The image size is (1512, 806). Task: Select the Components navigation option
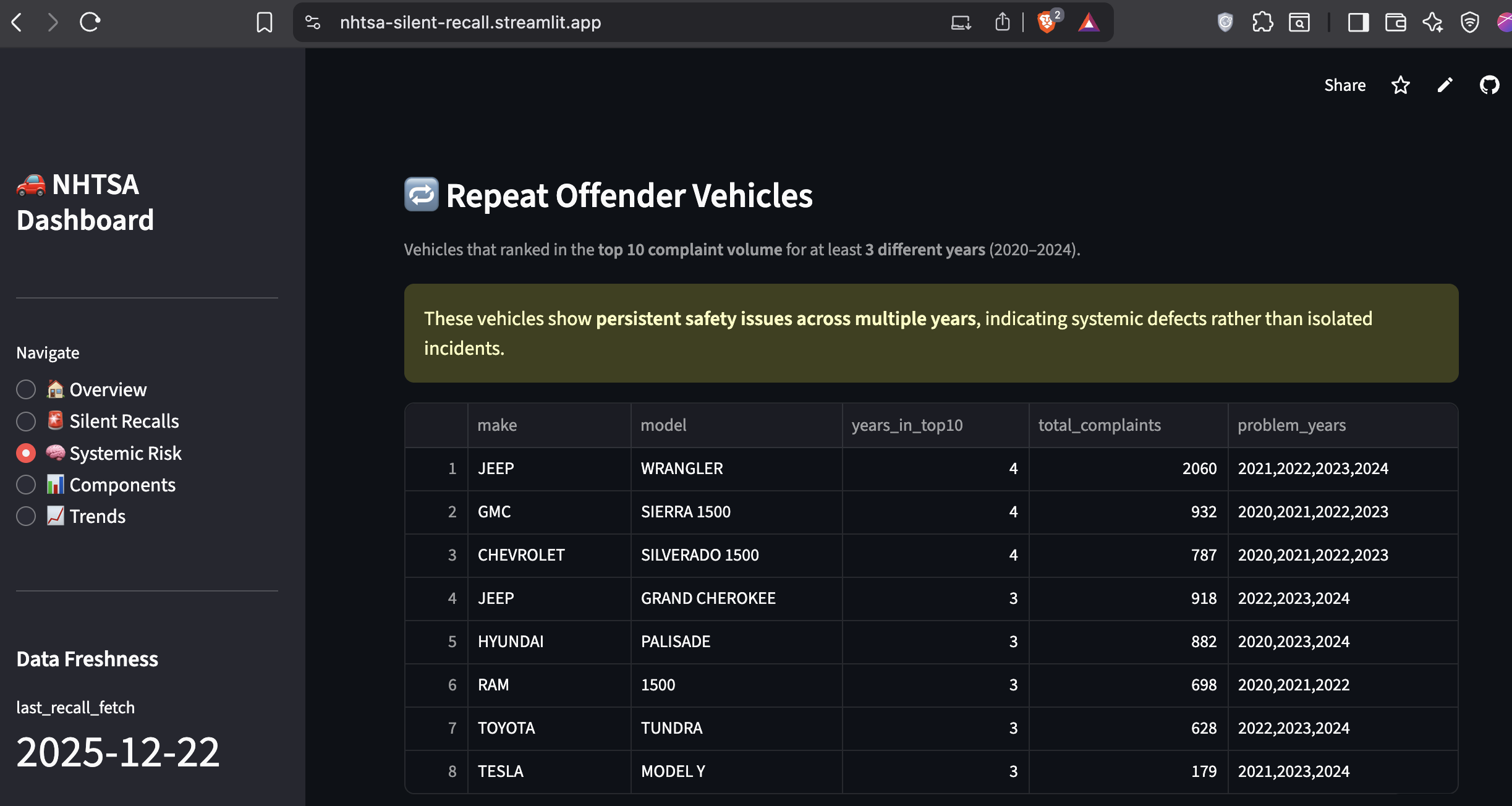[25, 484]
